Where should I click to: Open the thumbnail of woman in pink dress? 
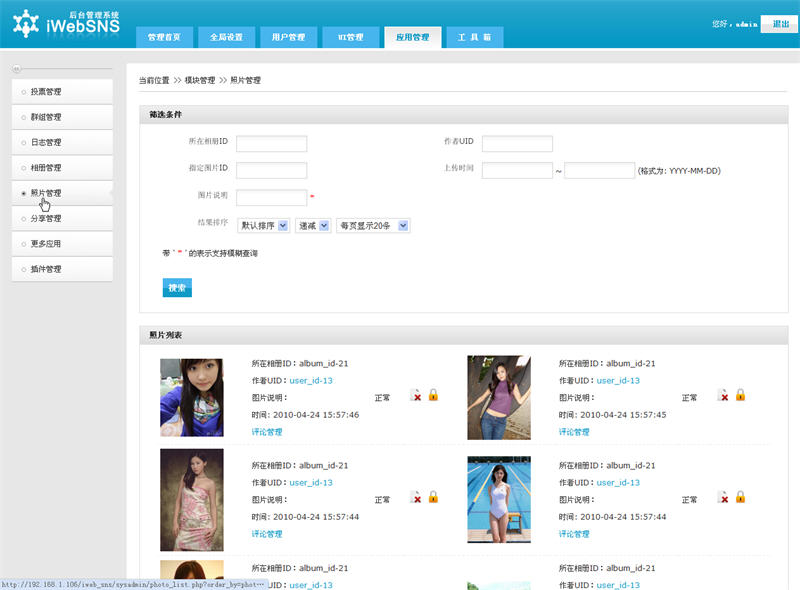[192, 500]
